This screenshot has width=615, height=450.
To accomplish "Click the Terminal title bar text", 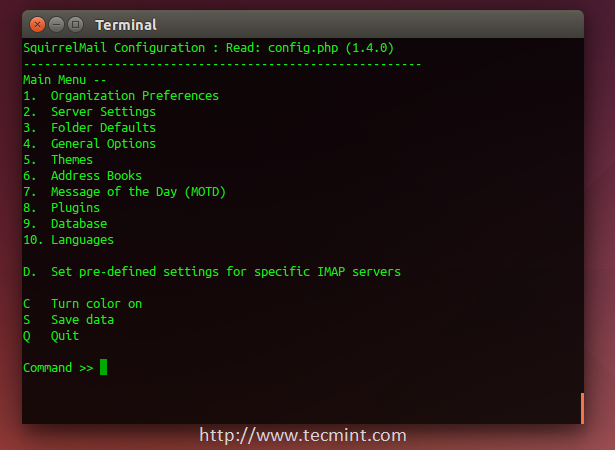I will [x=125, y=24].
